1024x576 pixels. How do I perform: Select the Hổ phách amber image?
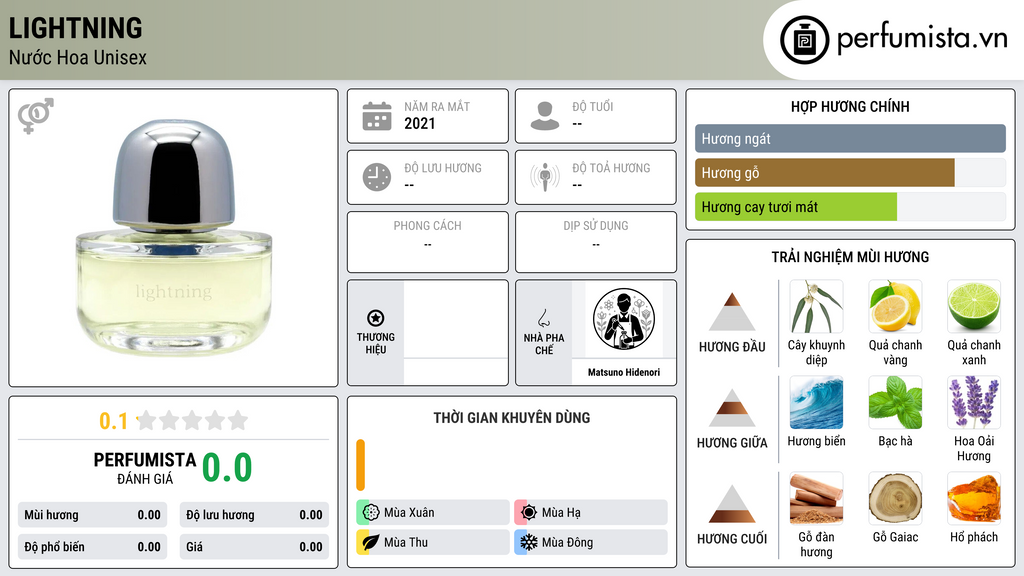pyautogui.click(x=974, y=499)
